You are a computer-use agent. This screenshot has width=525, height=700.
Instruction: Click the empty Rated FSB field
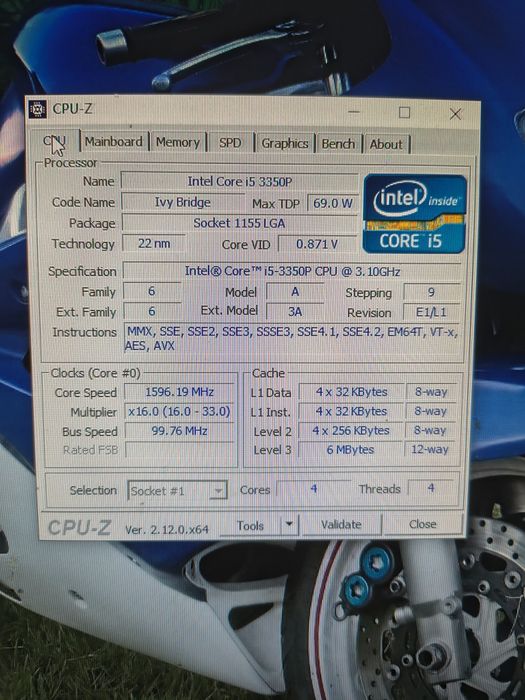point(179,450)
